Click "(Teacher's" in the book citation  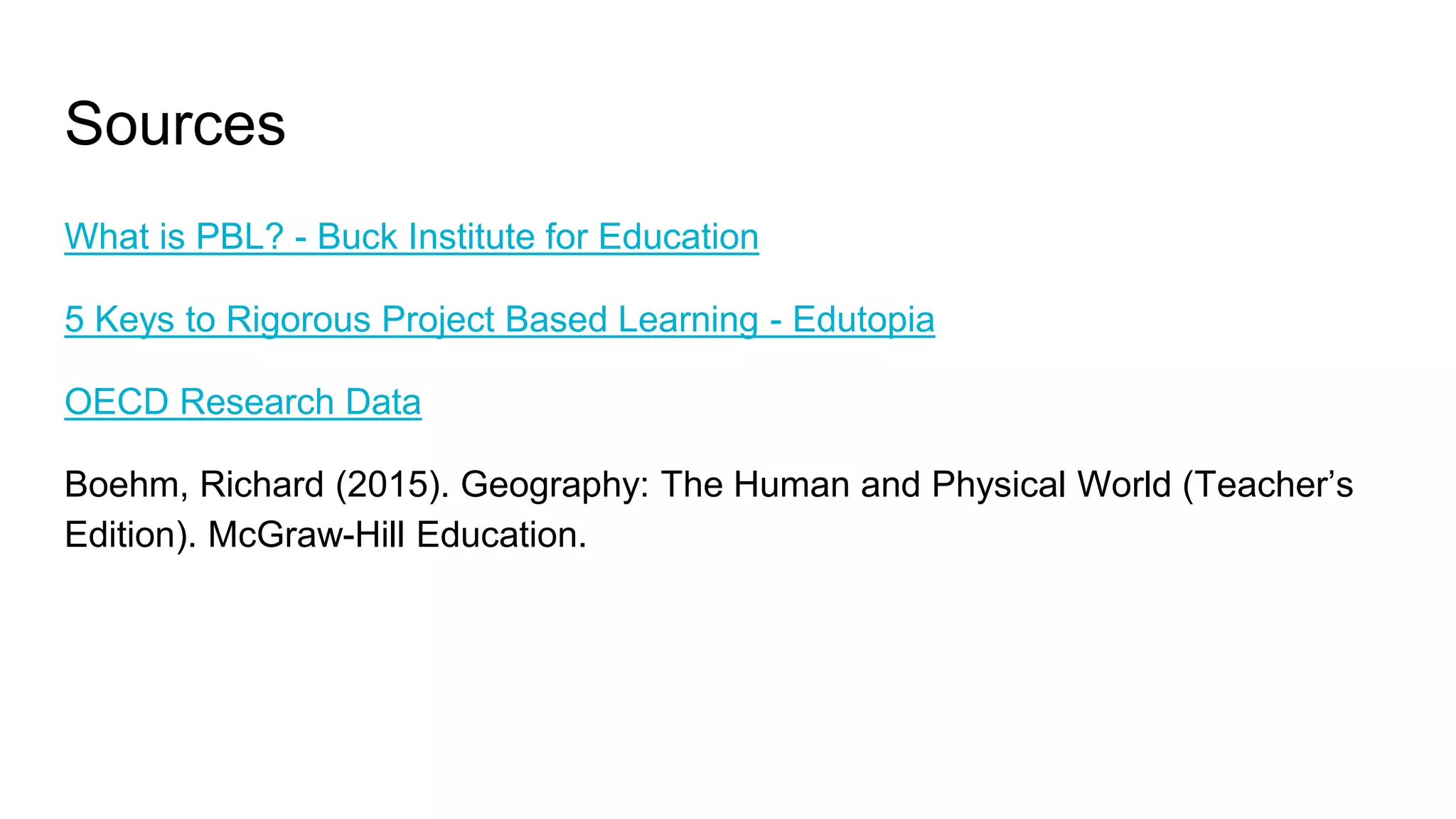click(1268, 485)
